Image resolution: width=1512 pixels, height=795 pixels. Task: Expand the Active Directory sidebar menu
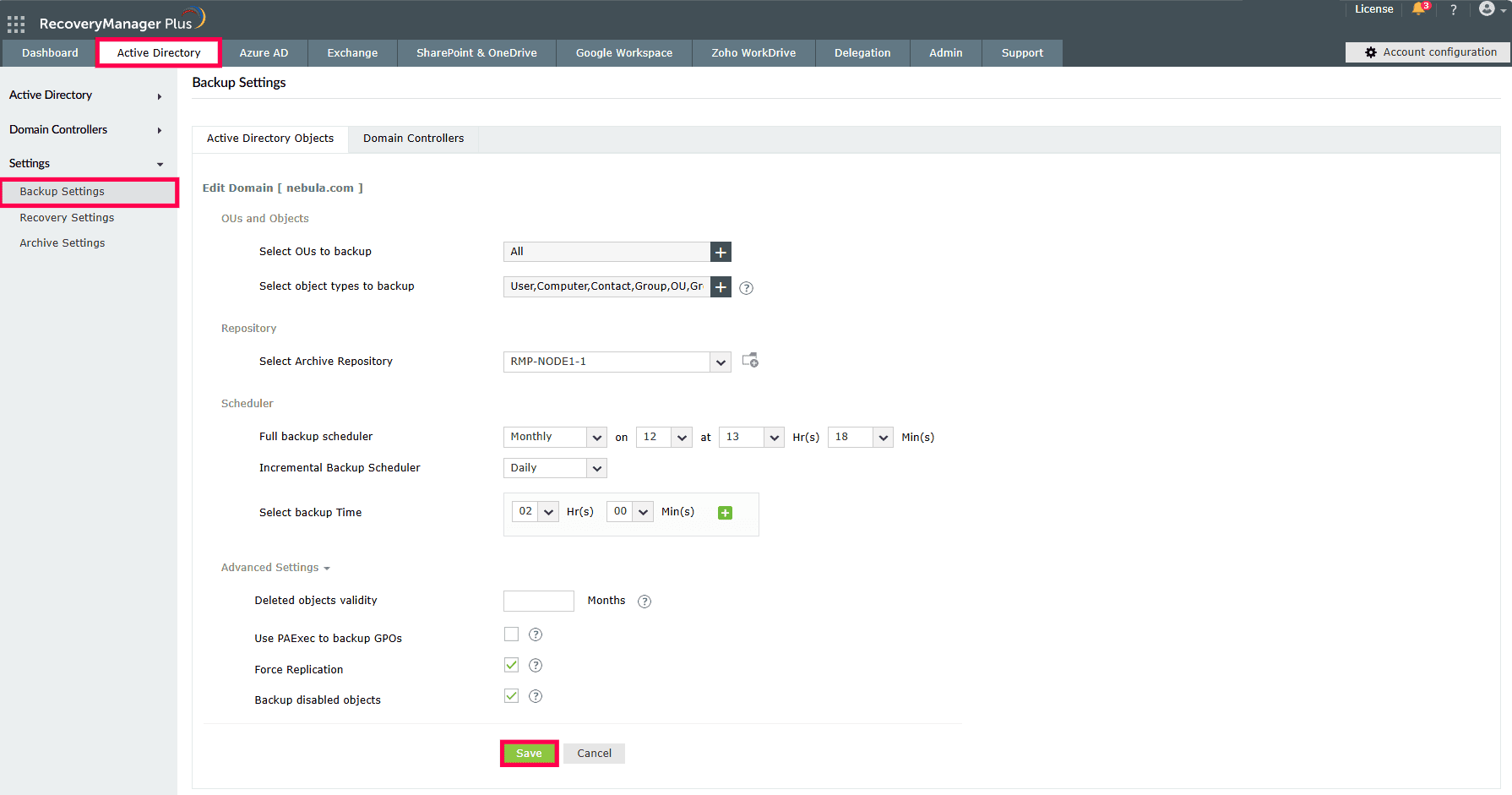(x=88, y=95)
